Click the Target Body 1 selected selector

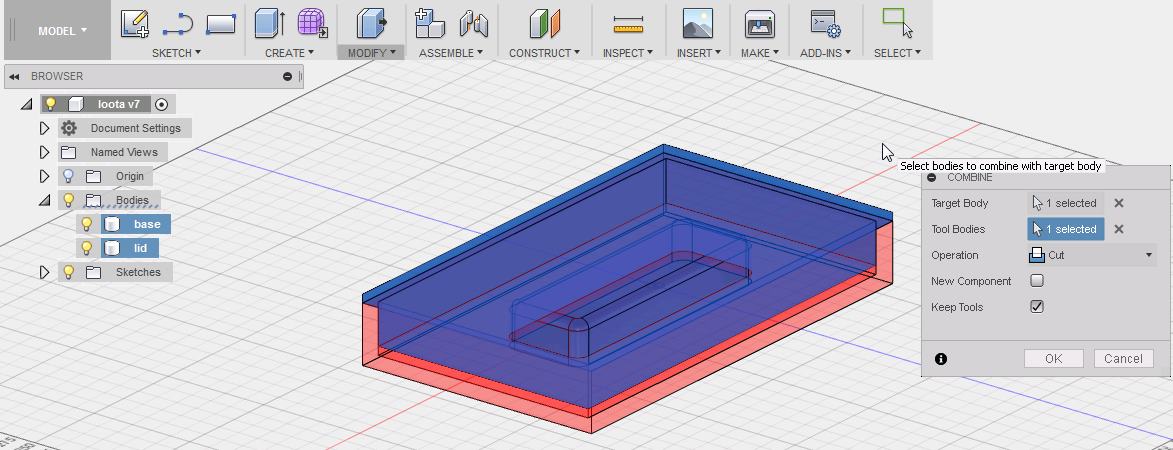[1065, 203]
